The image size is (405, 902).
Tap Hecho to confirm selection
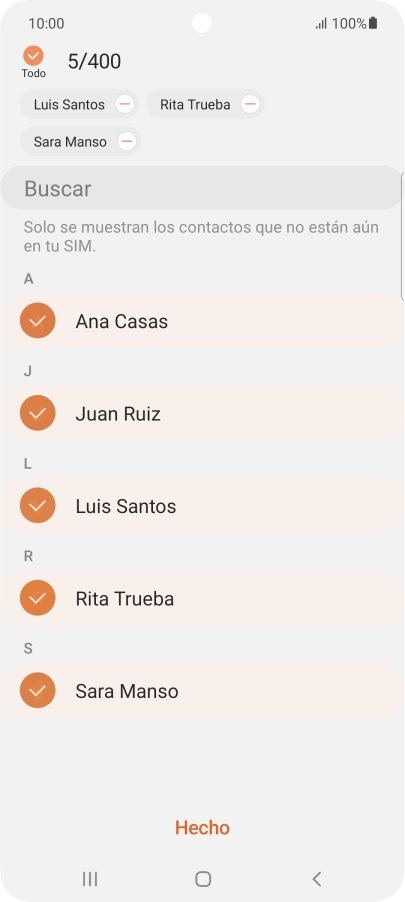click(202, 828)
